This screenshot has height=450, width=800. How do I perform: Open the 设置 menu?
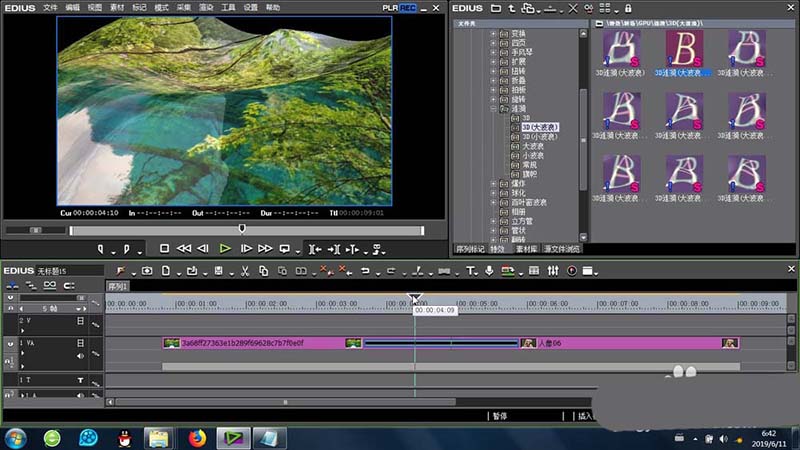click(251, 8)
